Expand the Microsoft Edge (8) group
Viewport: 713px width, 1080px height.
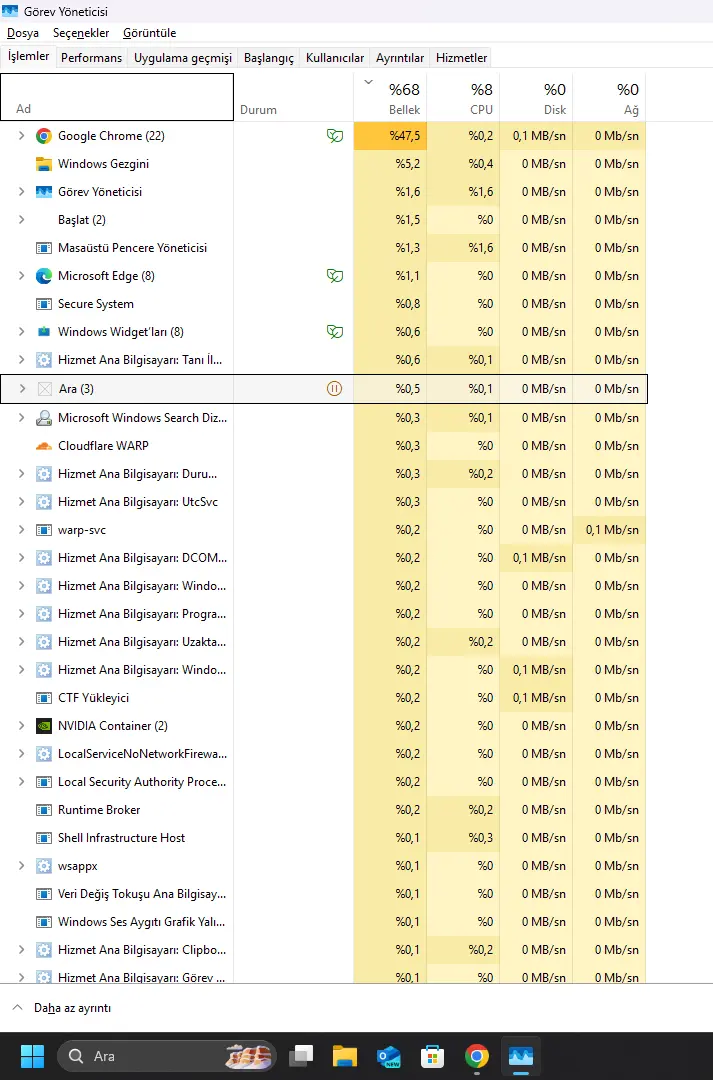coord(21,276)
